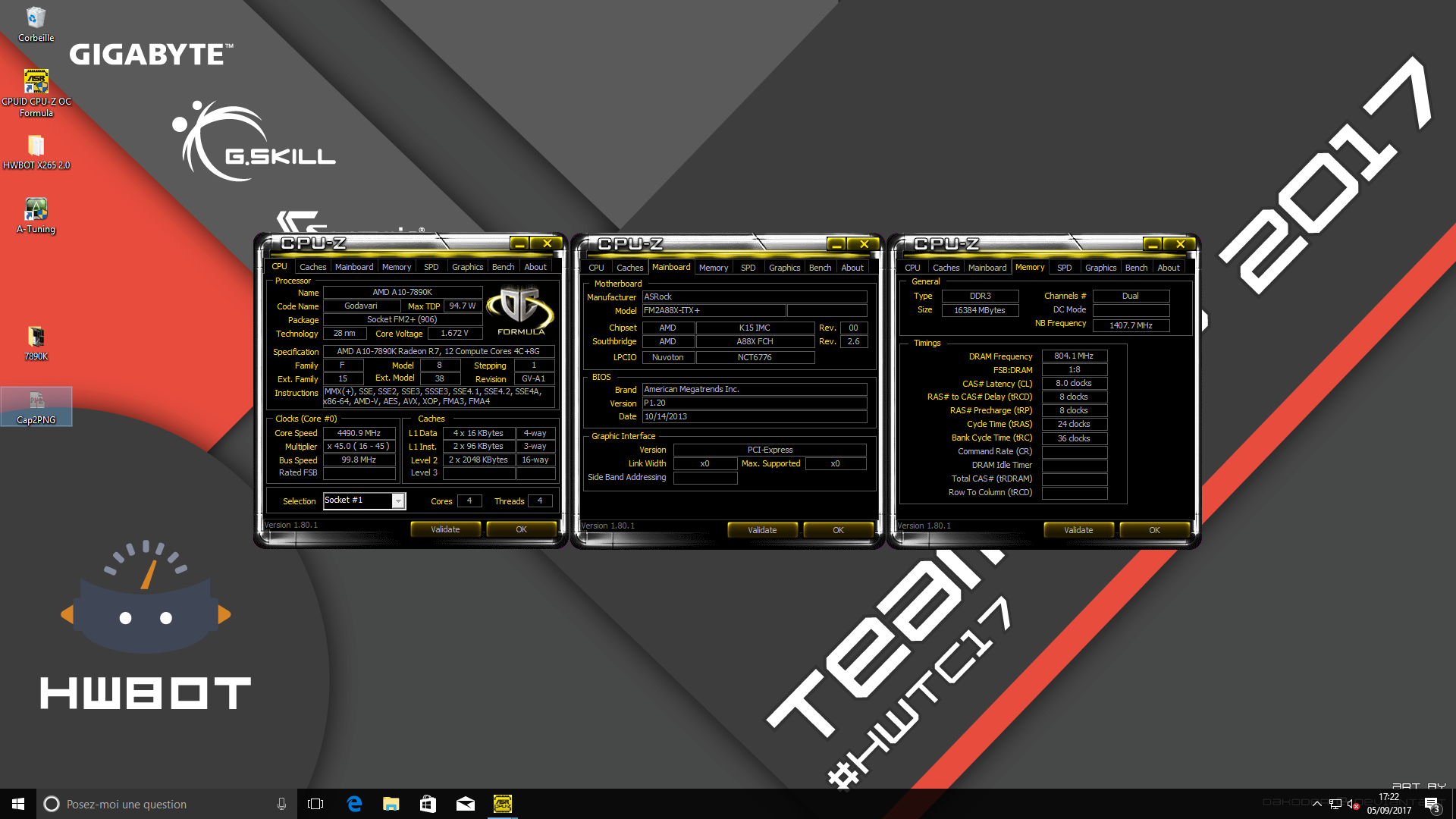Click OK in the Mainboard window

pos(838,530)
